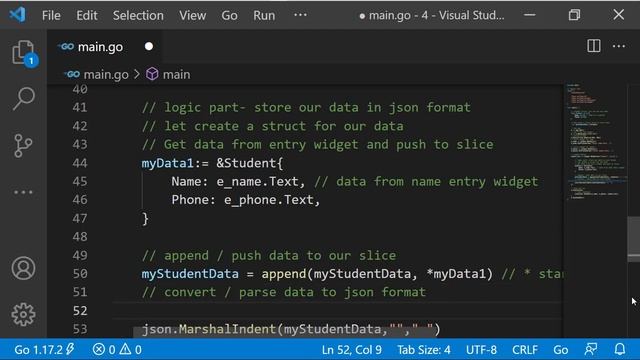Screen dimensions: 640x360
Task: Select Go language mode in status bar
Action: [x=560, y=349]
